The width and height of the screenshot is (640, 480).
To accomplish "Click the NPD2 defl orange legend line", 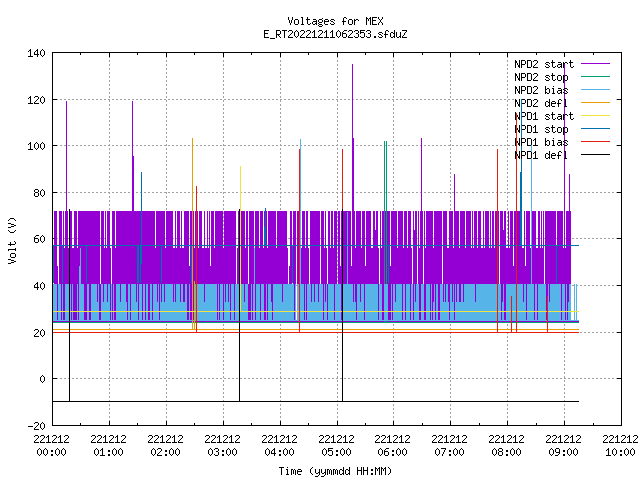I will 595,103.
